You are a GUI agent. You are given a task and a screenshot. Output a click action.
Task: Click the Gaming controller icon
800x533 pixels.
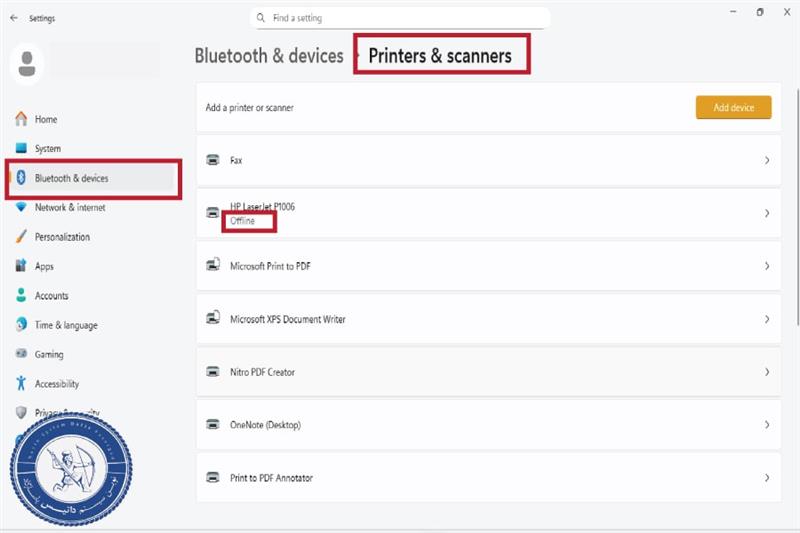tap(21, 354)
